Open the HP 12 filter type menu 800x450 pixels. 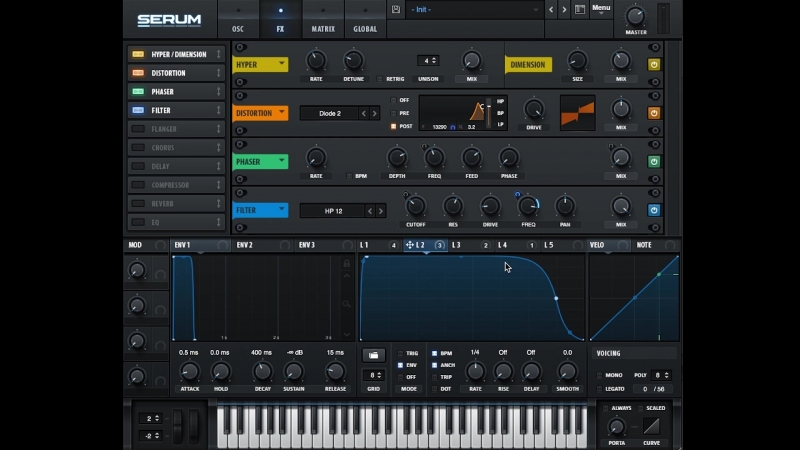[333, 211]
